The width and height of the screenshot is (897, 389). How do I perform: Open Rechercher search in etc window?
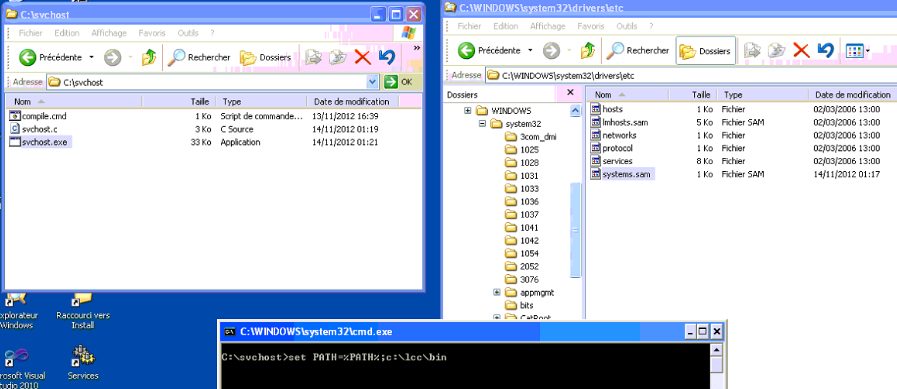pyautogui.click(x=638, y=51)
